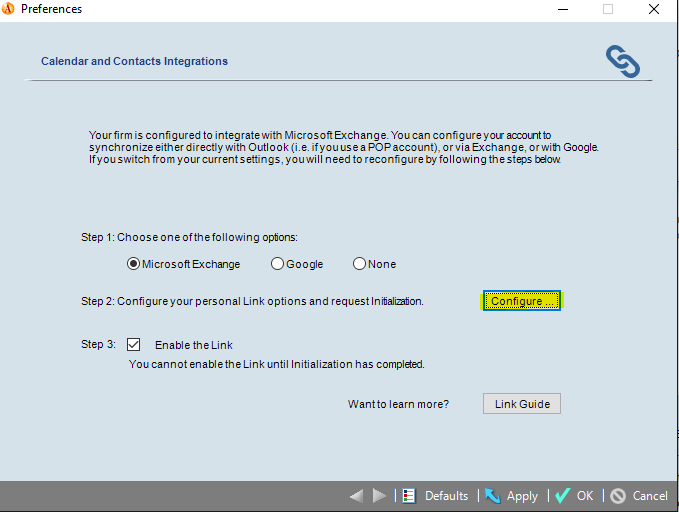Minimize the Preferences window
Image resolution: width=679 pixels, height=512 pixels.
point(563,9)
